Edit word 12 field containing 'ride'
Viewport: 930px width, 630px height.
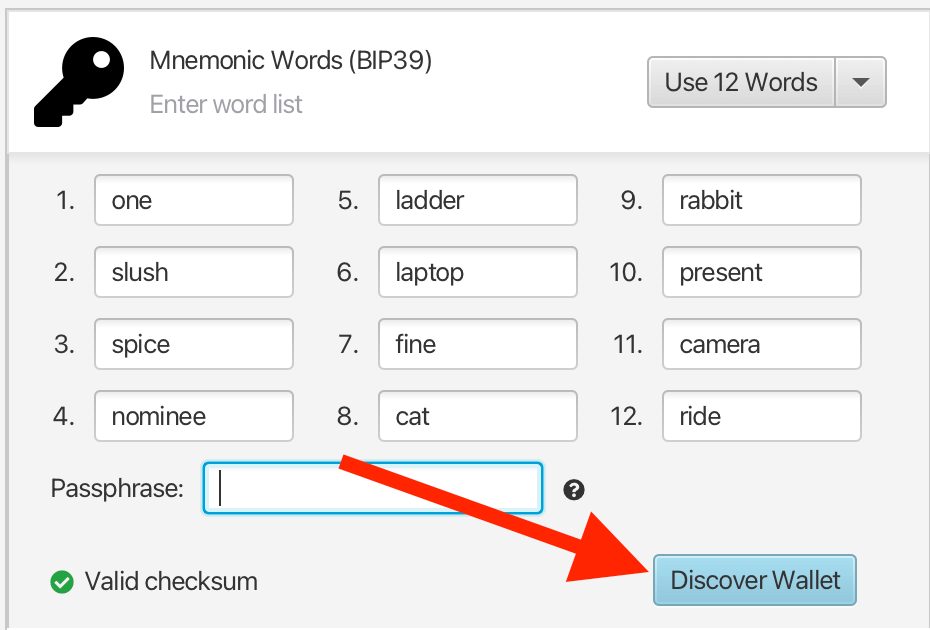pos(761,417)
